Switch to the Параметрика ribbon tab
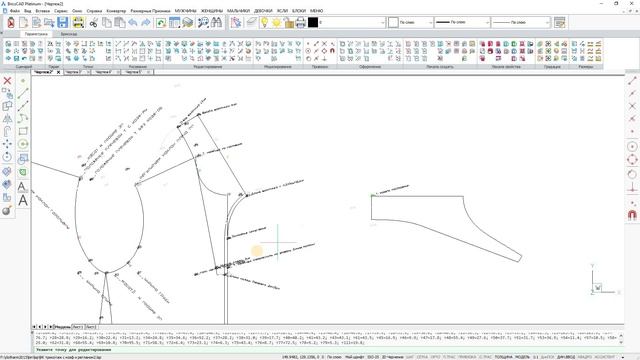Screen dimensions: 640x360 click(x=36, y=34)
